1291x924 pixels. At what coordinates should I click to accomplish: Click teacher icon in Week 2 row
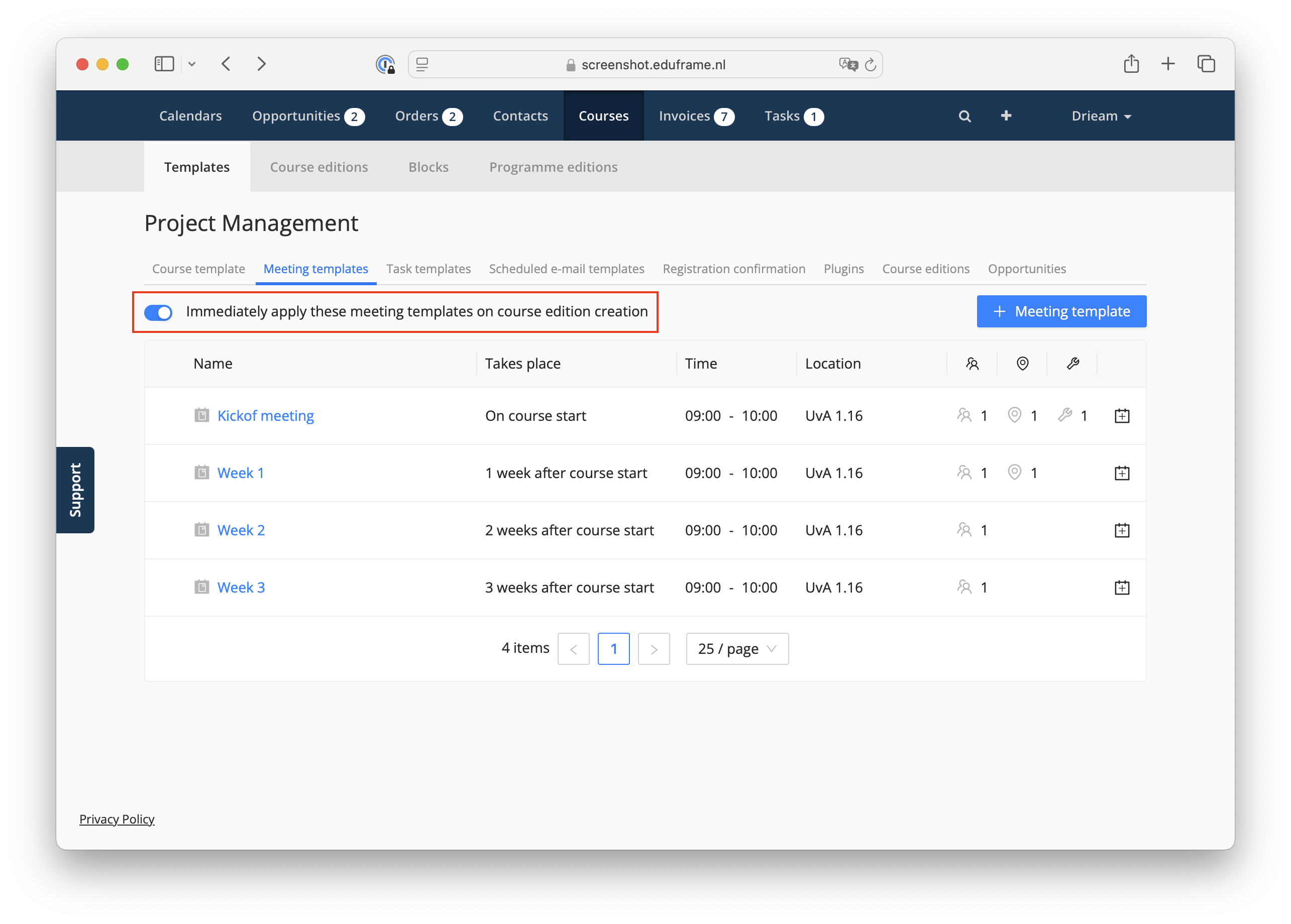tap(964, 530)
